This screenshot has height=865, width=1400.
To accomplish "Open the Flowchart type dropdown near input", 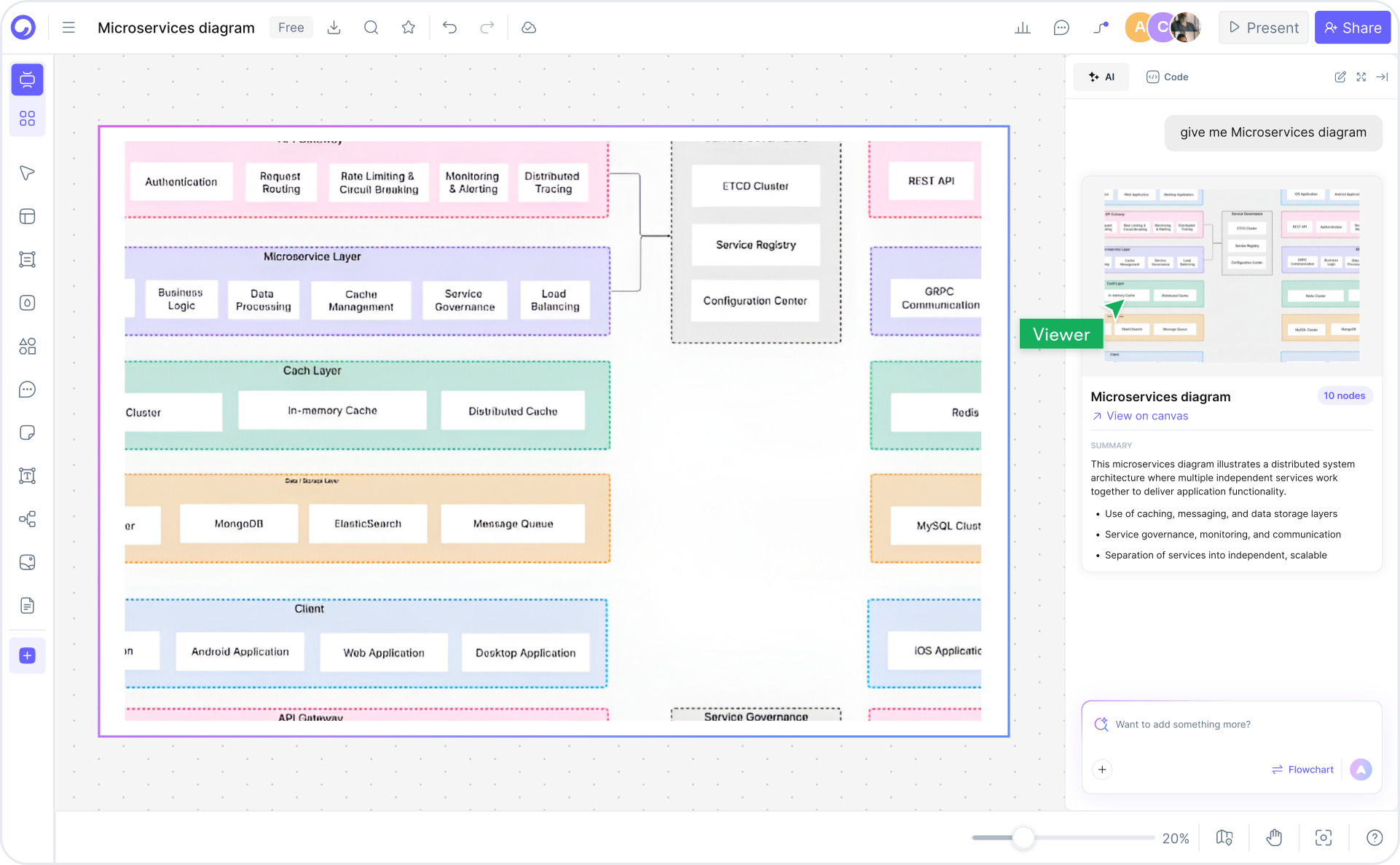I will pos(1302,769).
